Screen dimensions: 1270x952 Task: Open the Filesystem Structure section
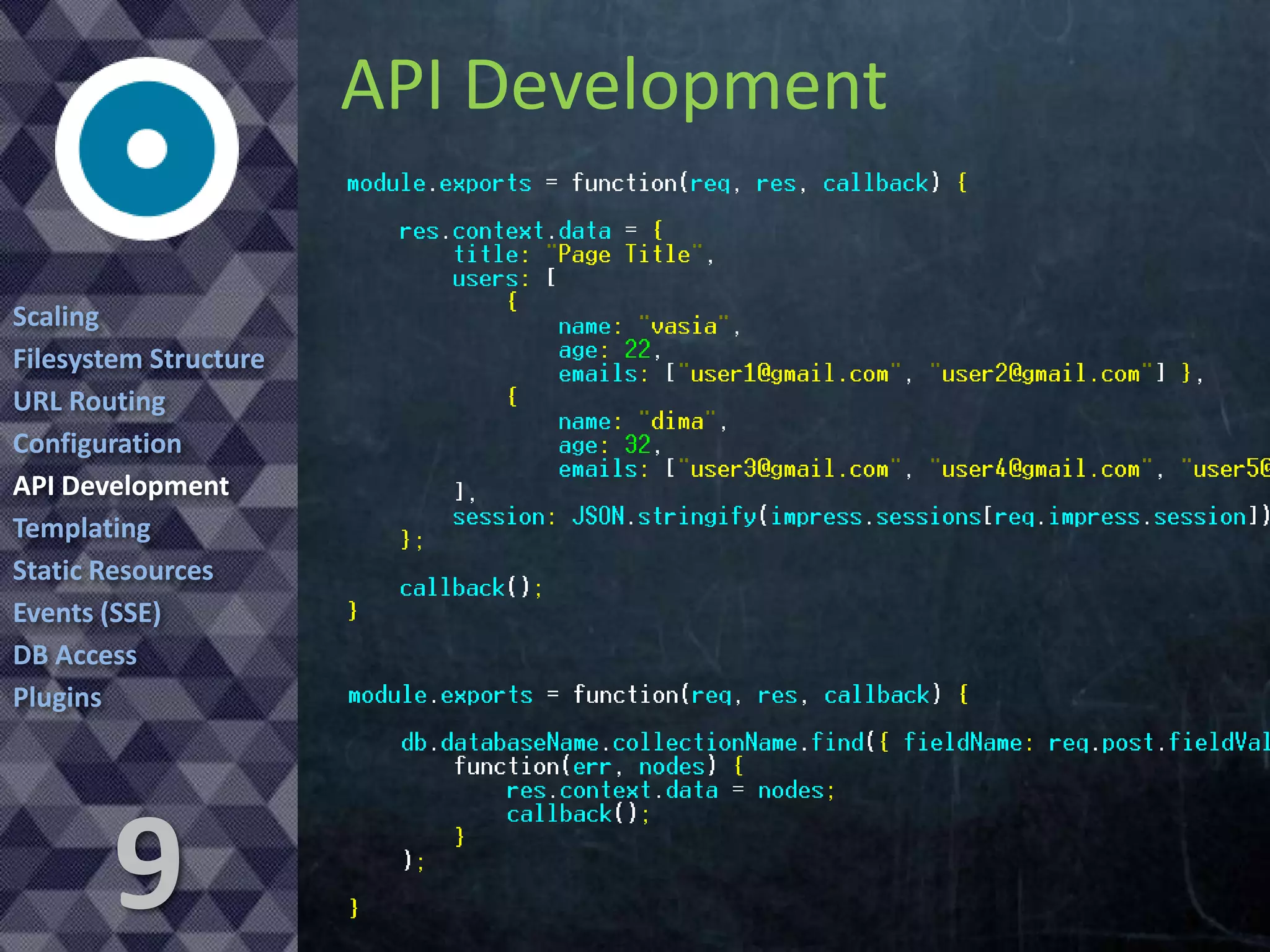coord(139,359)
